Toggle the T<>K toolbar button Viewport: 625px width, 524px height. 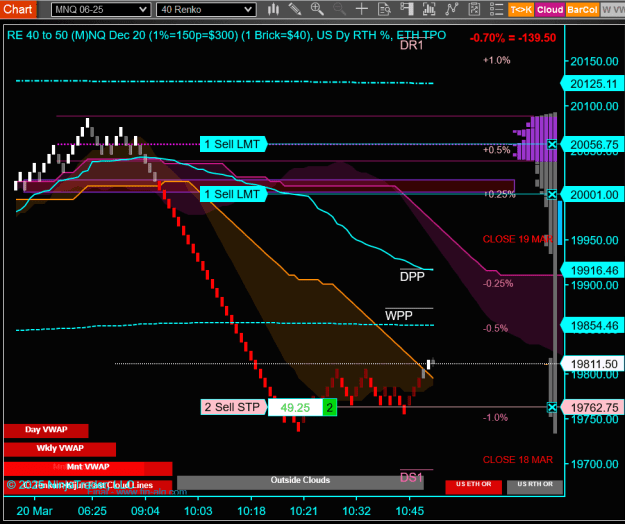(x=521, y=10)
